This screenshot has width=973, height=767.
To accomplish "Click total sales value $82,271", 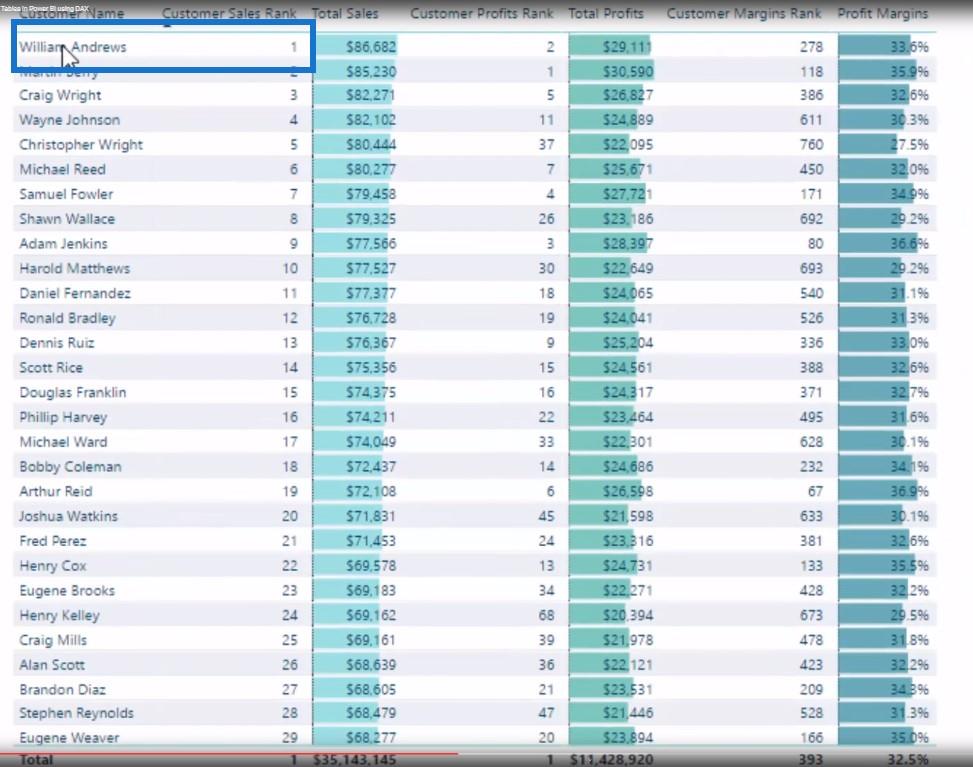I will [370, 96].
